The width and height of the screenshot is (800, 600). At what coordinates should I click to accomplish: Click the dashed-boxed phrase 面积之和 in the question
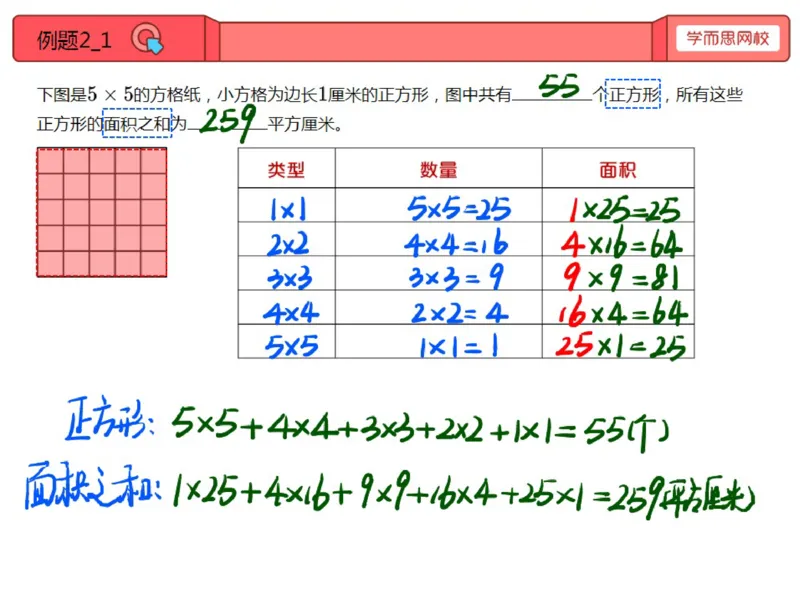click(x=137, y=123)
